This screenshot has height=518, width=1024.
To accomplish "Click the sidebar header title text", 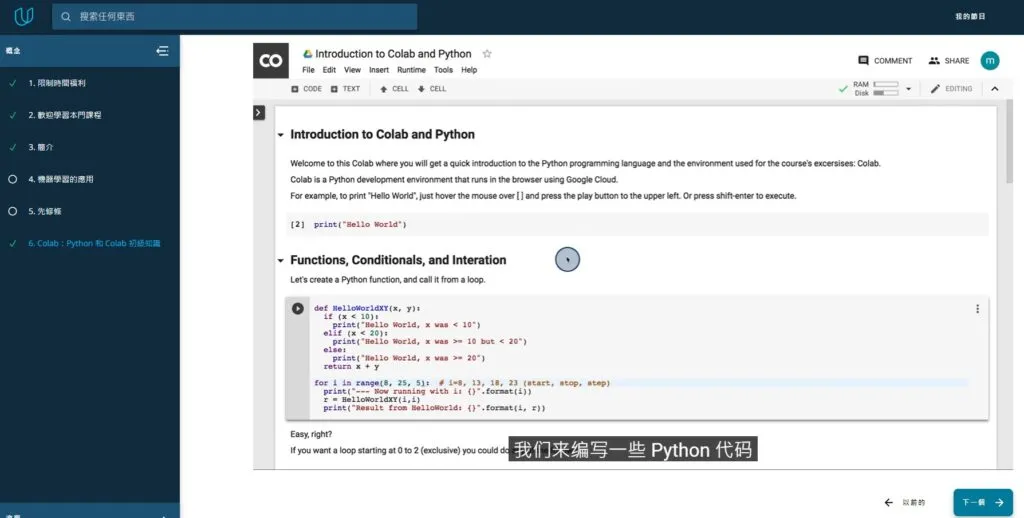I will point(13,50).
